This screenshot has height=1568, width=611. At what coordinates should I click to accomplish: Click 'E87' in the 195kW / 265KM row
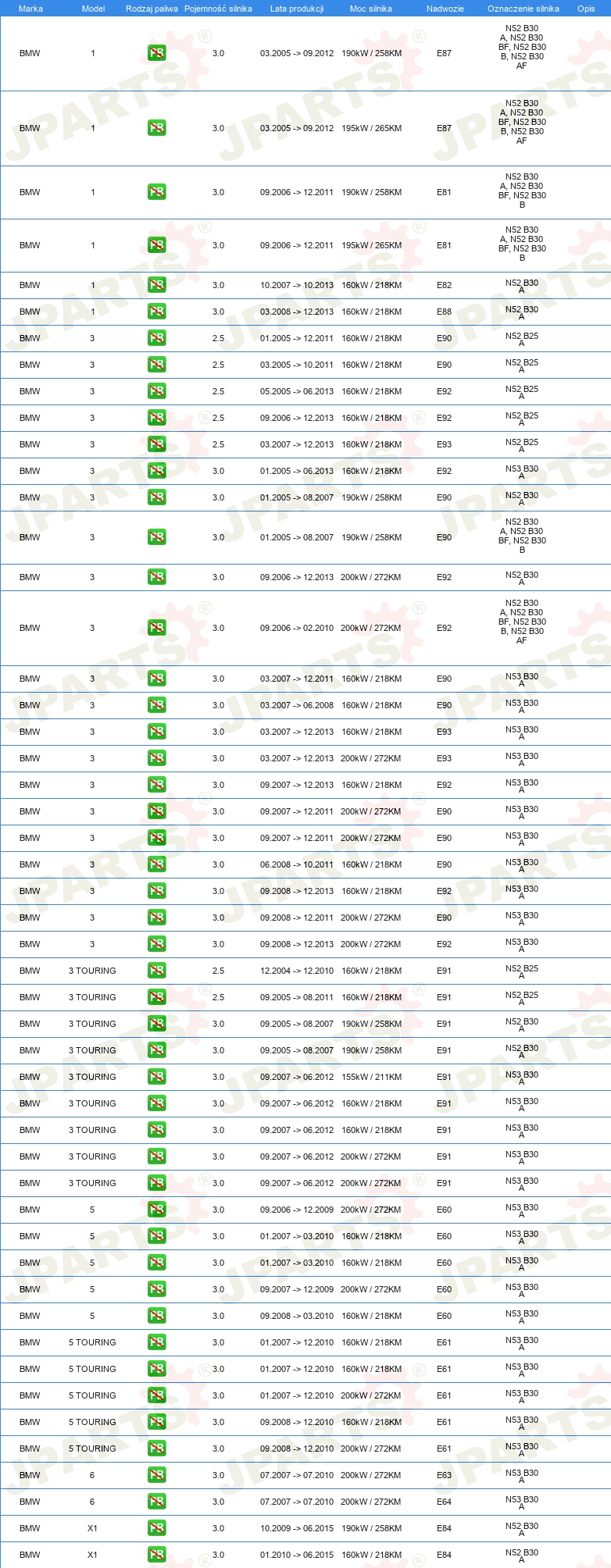tap(444, 128)
